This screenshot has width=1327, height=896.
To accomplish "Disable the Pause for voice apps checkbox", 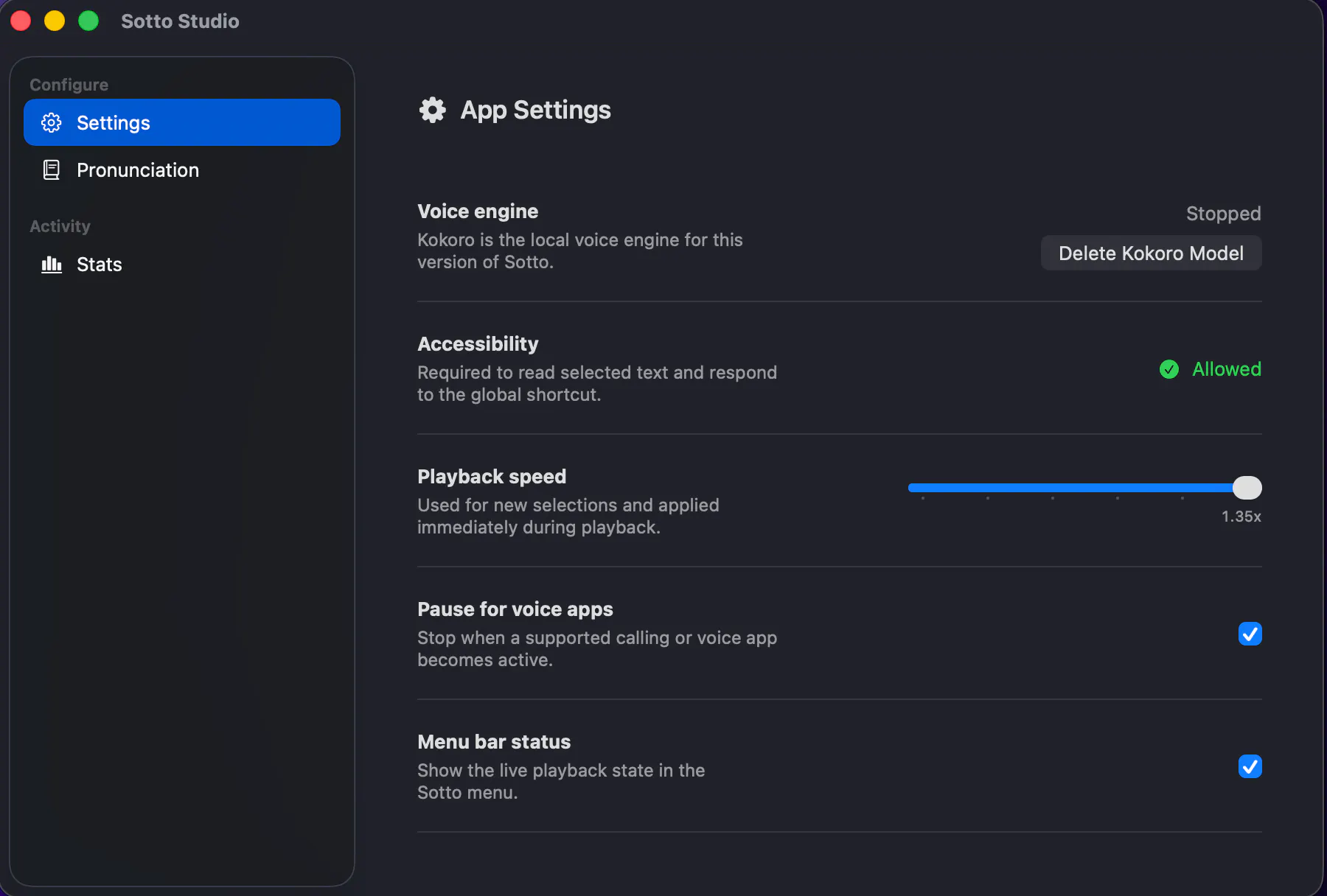I will [x=1250, y=634].
